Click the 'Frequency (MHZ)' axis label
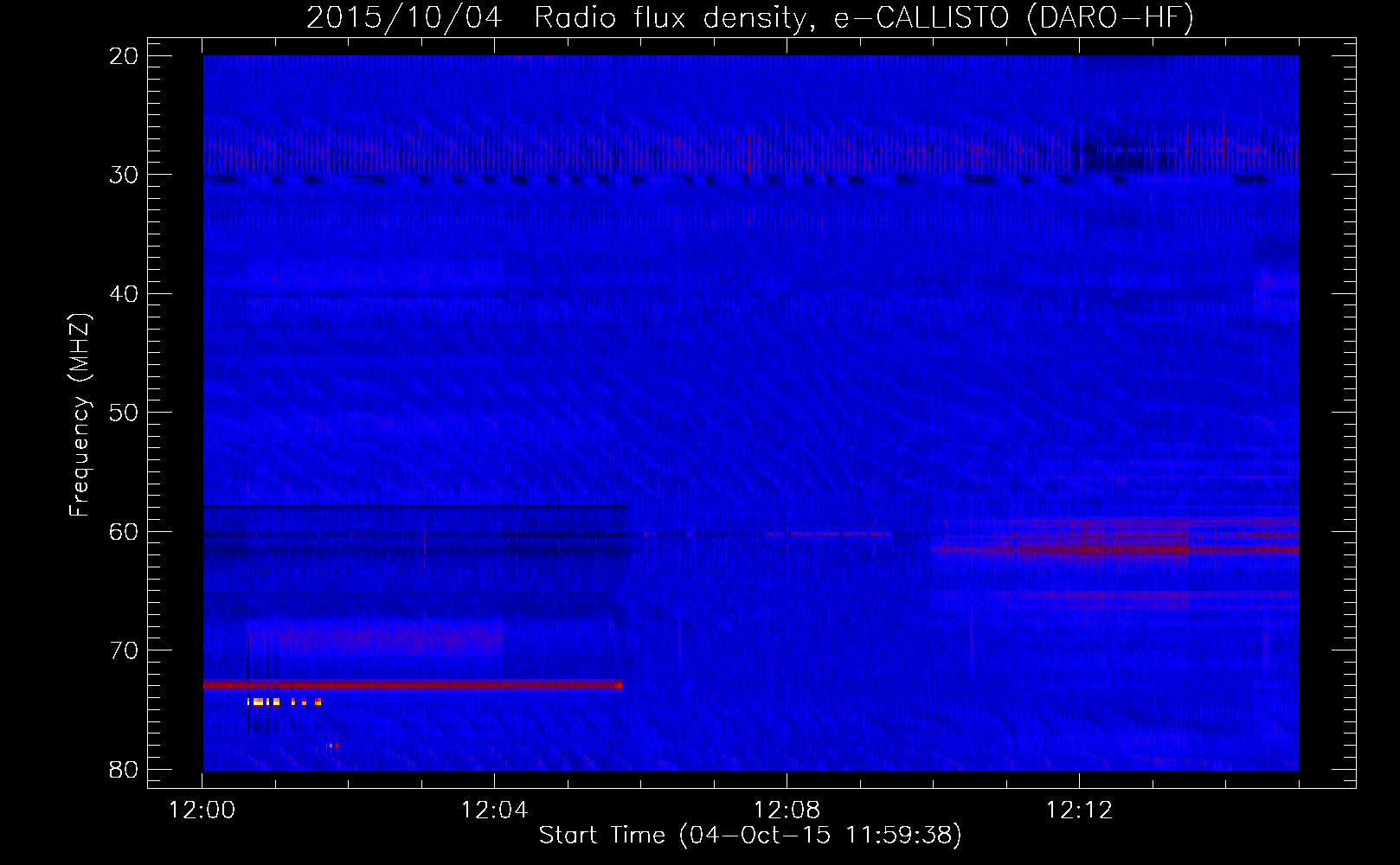Screen dimensions: 1400x865 80,415
